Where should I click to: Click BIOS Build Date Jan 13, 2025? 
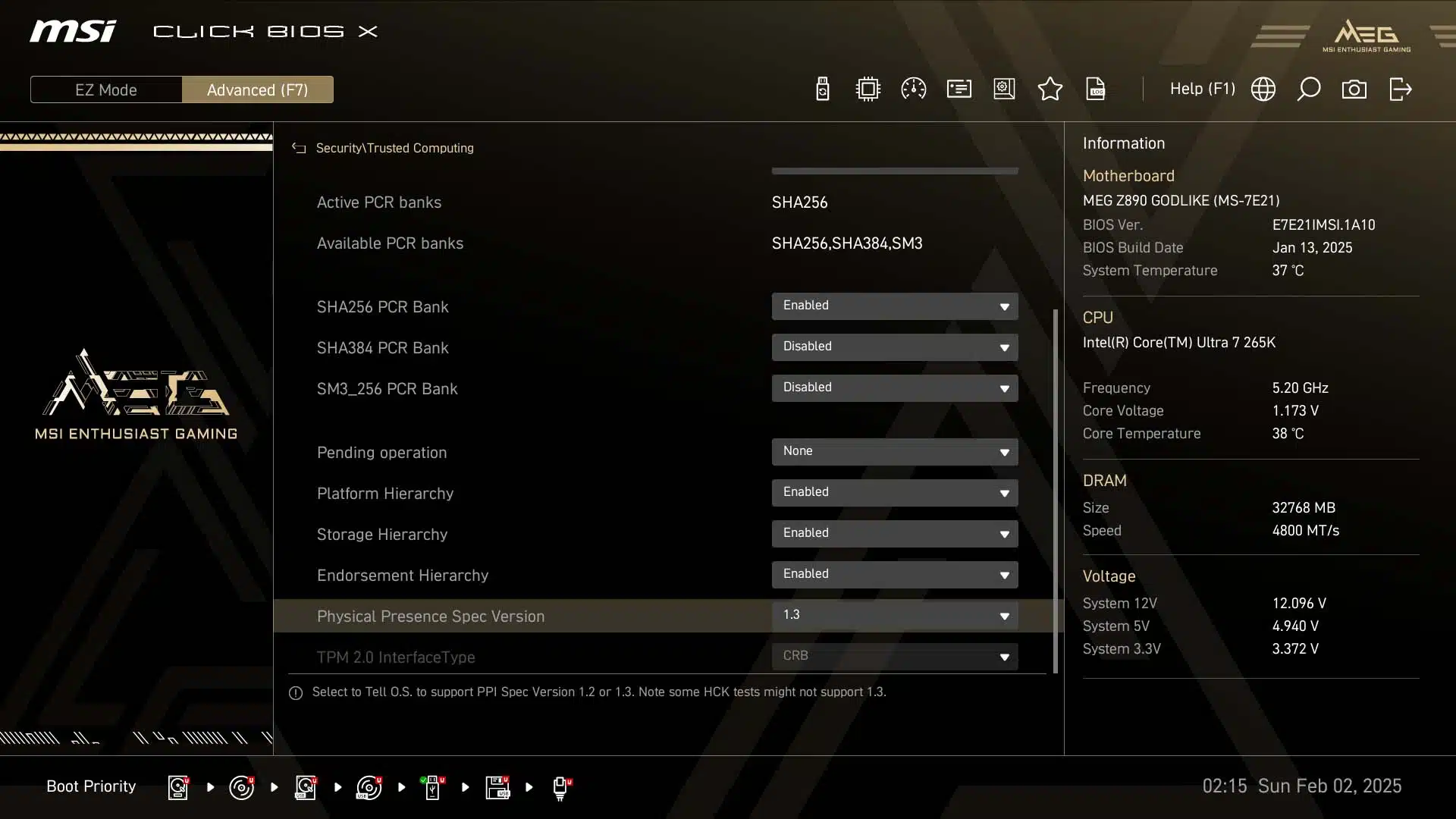point(1312,248)
